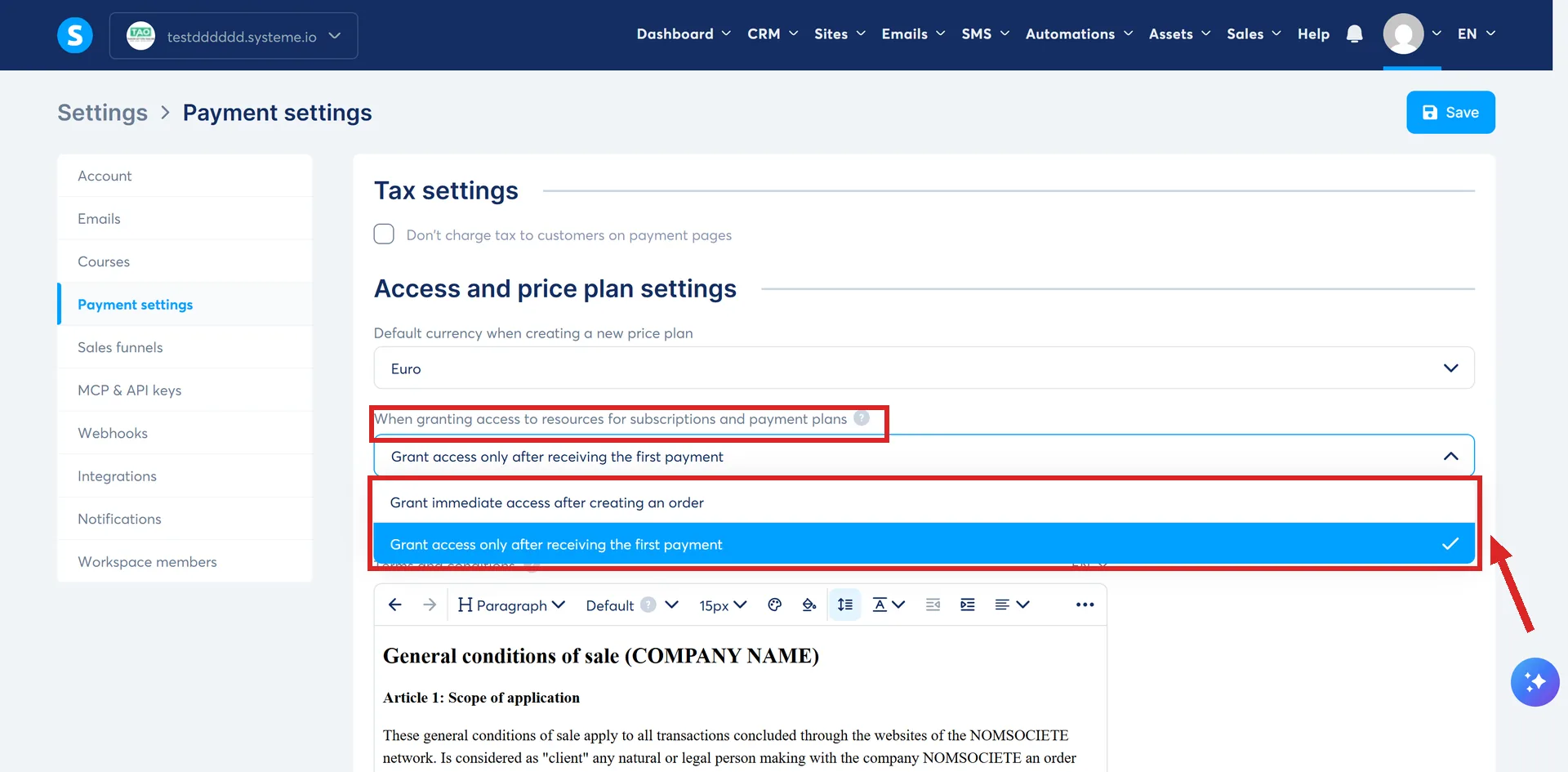Open the Emails top menu
The height and width of the screenshot is (772, 1568).
click(913, 33)
